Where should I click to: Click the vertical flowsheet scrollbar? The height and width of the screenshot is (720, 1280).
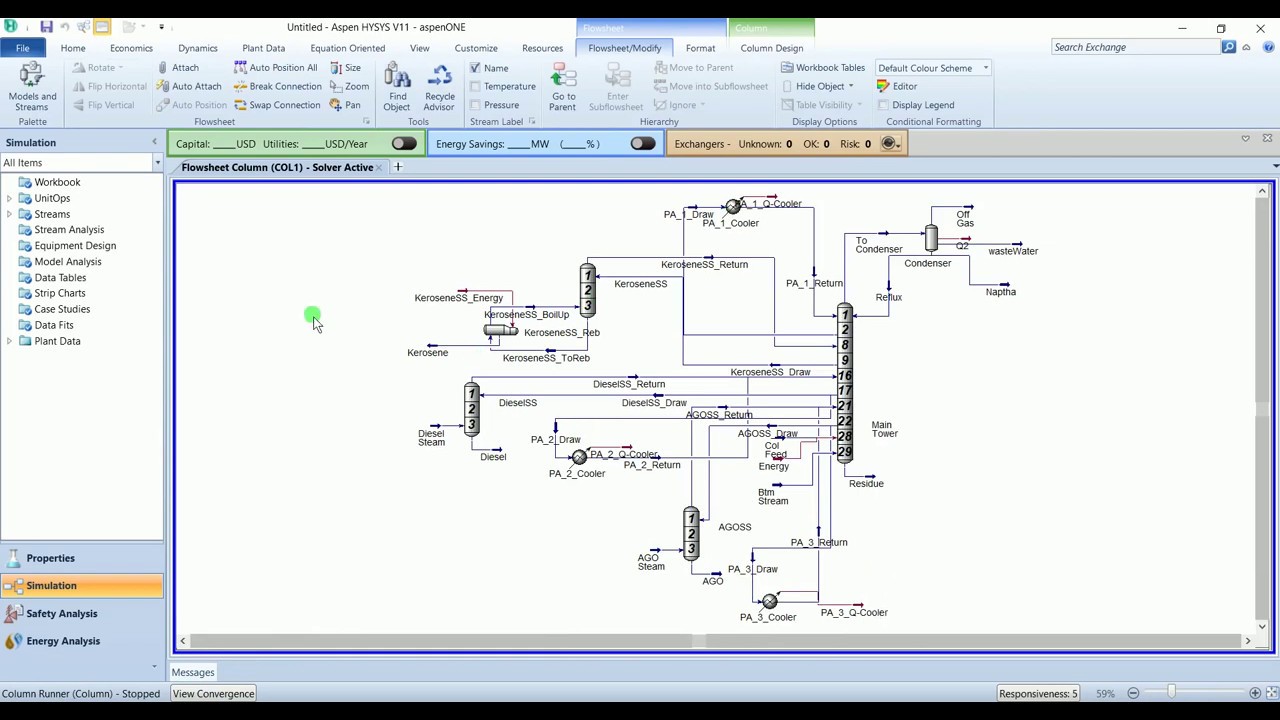(x=1263, y=408)
